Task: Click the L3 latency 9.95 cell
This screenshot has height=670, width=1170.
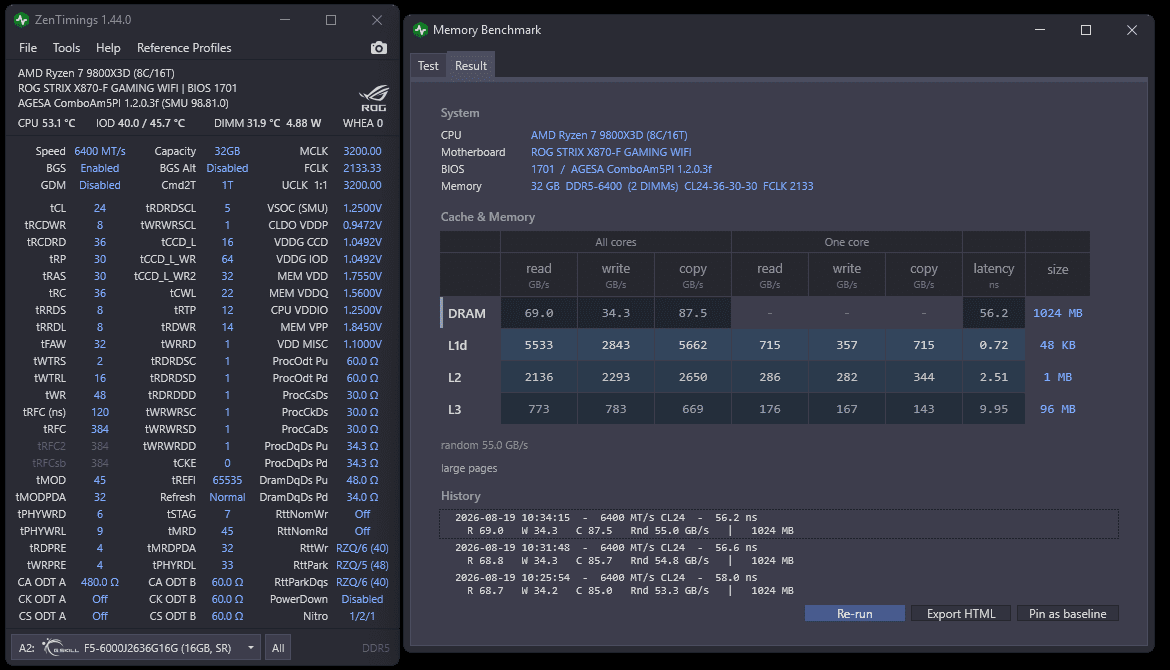Action: [993, 410]
